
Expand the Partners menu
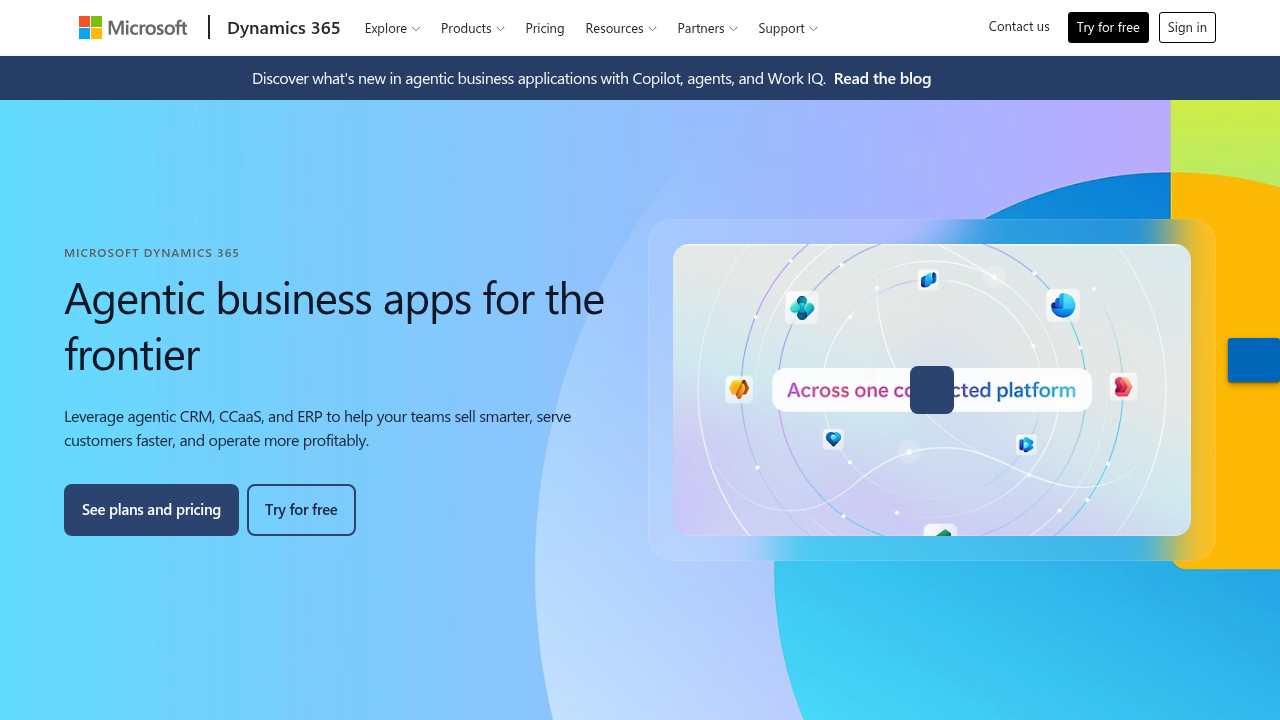[x=707, y=28]
